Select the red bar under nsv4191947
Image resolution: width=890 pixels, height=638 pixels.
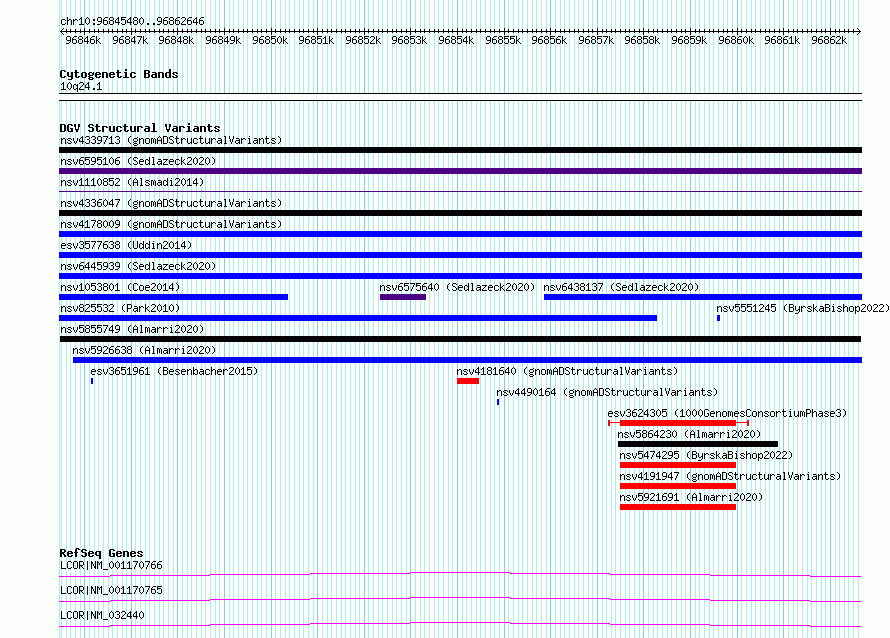[678, 486]
